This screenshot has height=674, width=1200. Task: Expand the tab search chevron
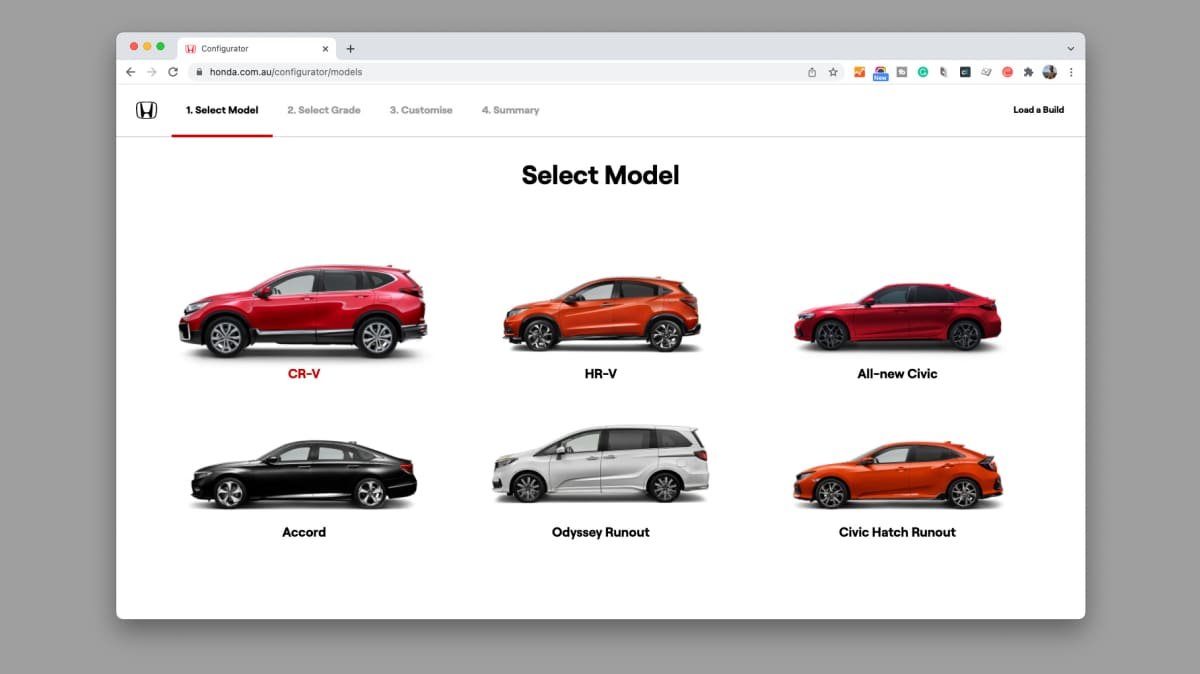pyautogui.click(x=1071, y=48)
